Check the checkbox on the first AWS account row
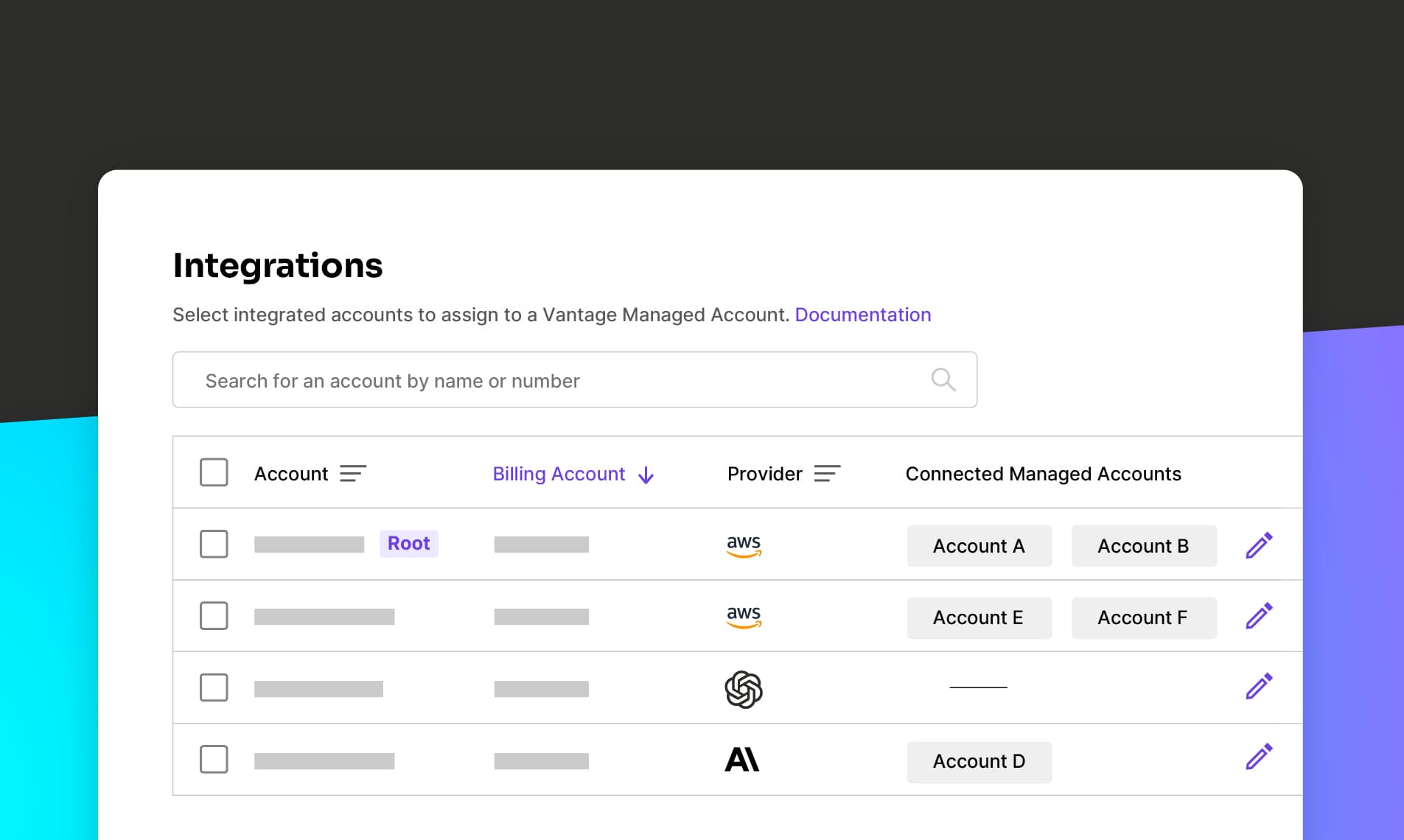Screen dimensions: 1404x840 [x=214, y=545]
